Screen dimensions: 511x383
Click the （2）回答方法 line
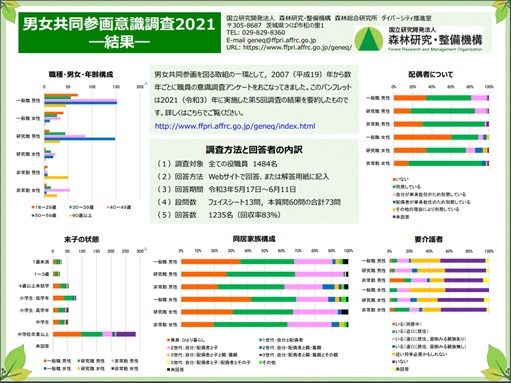(242, 176)
